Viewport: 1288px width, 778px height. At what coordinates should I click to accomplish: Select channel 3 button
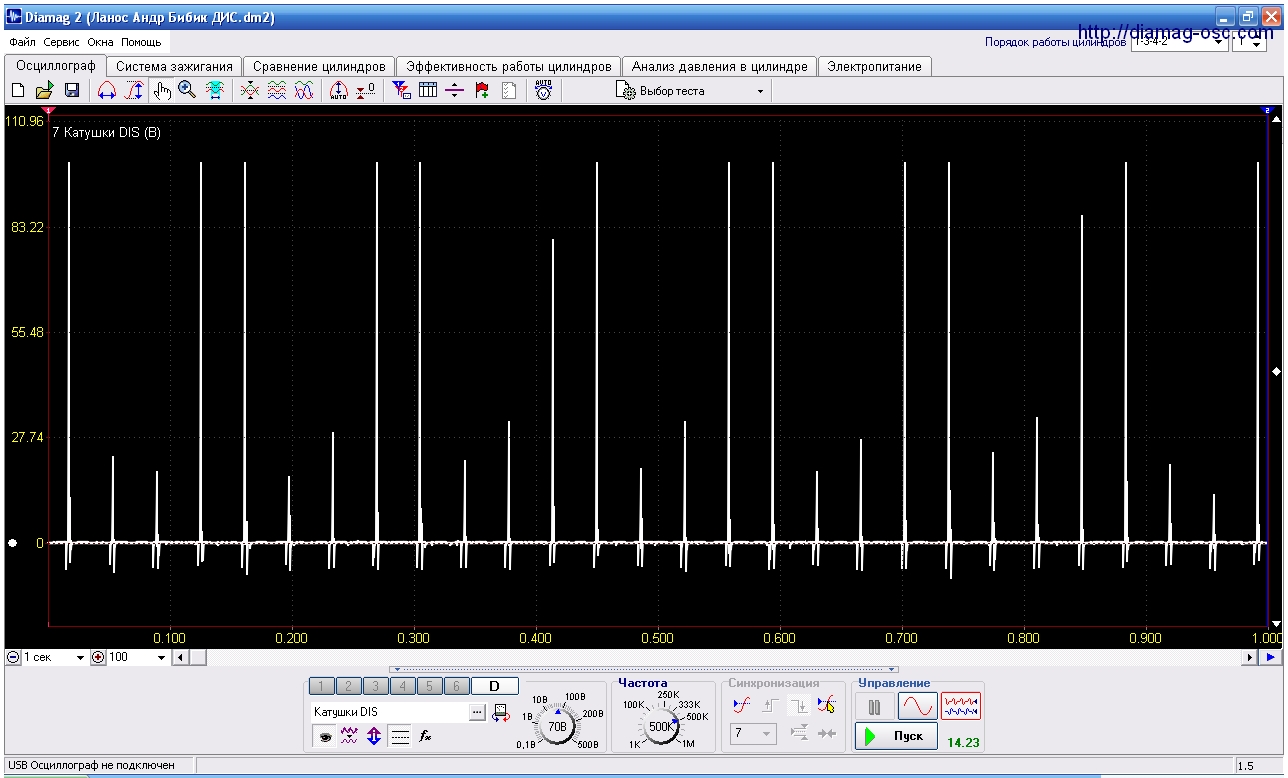point(375,686)
